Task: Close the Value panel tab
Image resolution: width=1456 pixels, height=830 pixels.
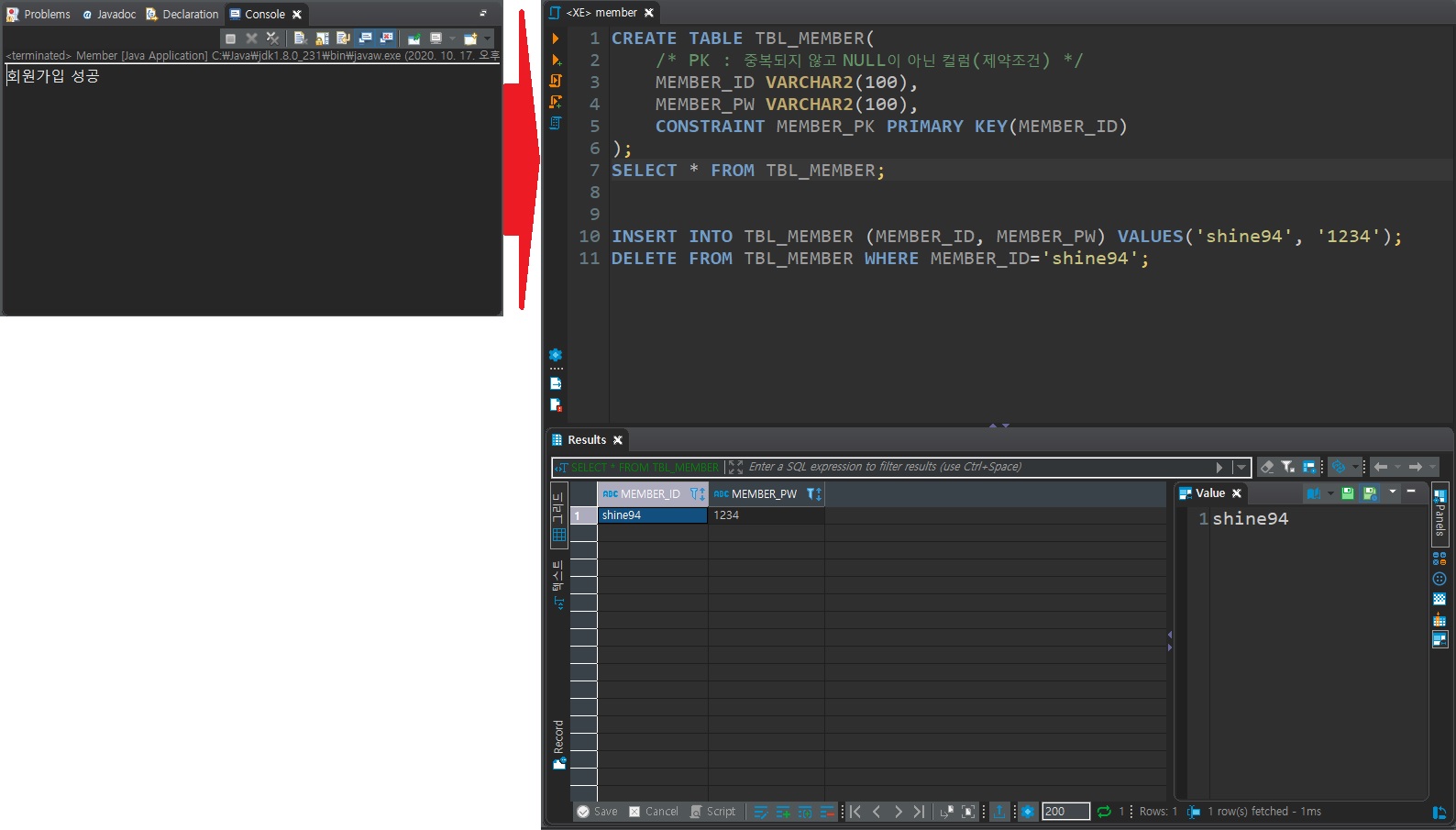Action: click(x=1237, y=493)
